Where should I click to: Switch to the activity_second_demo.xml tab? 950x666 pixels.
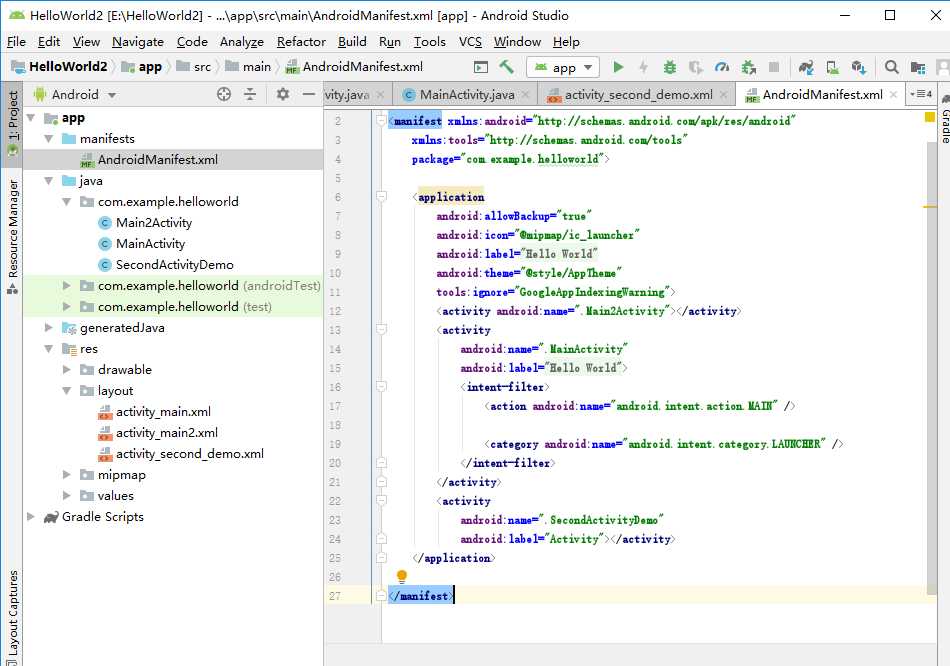[x=639, y=95]
